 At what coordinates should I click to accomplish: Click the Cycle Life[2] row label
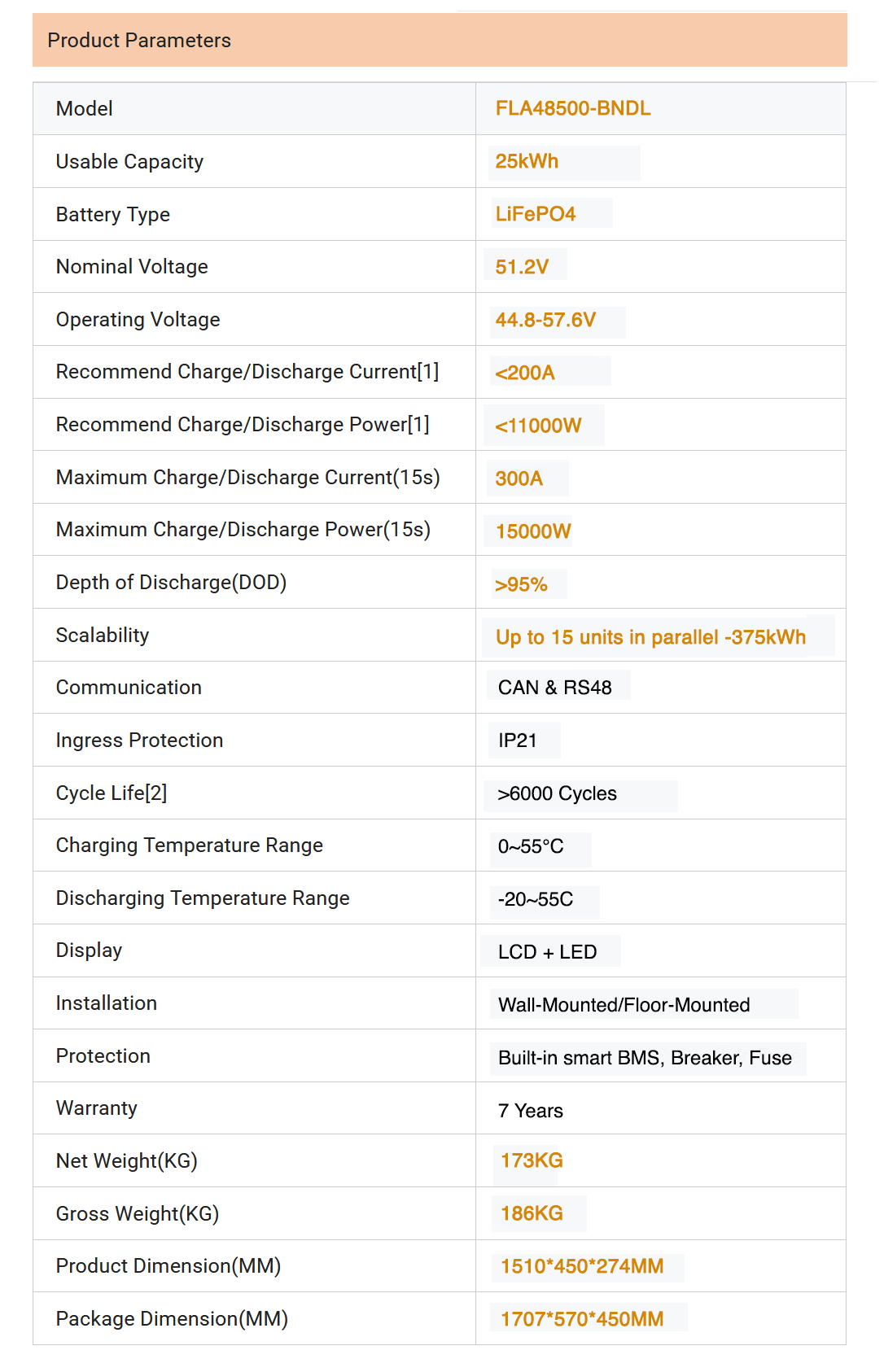click(112, 793)
